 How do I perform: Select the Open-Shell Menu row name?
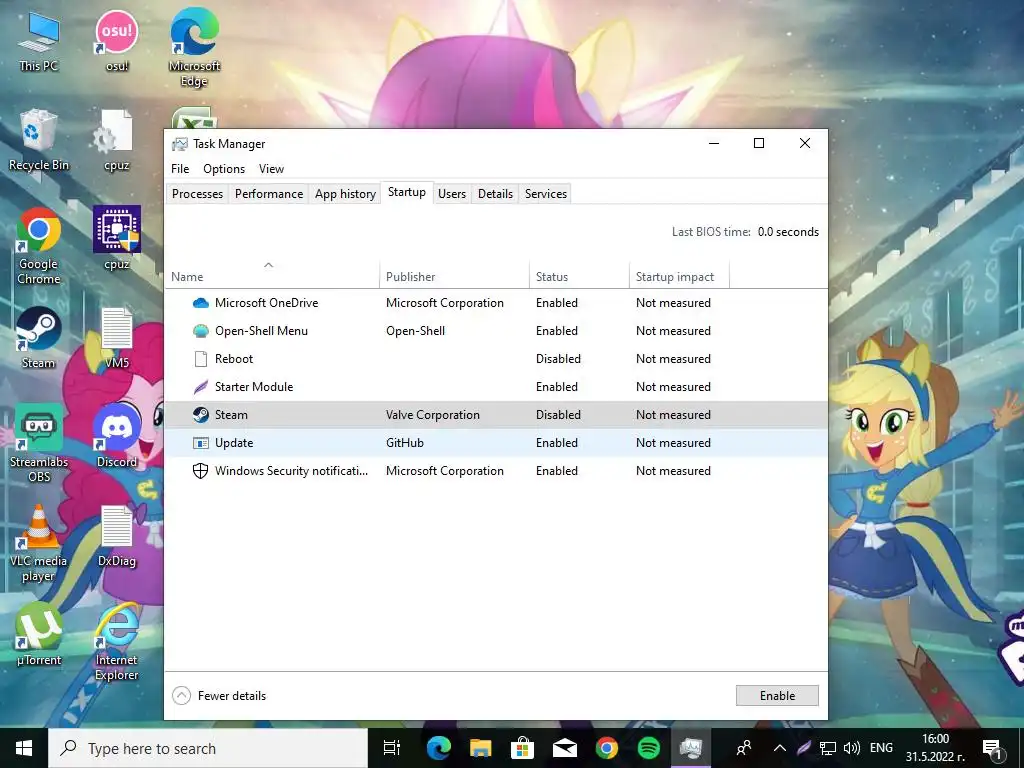(261, 331)
